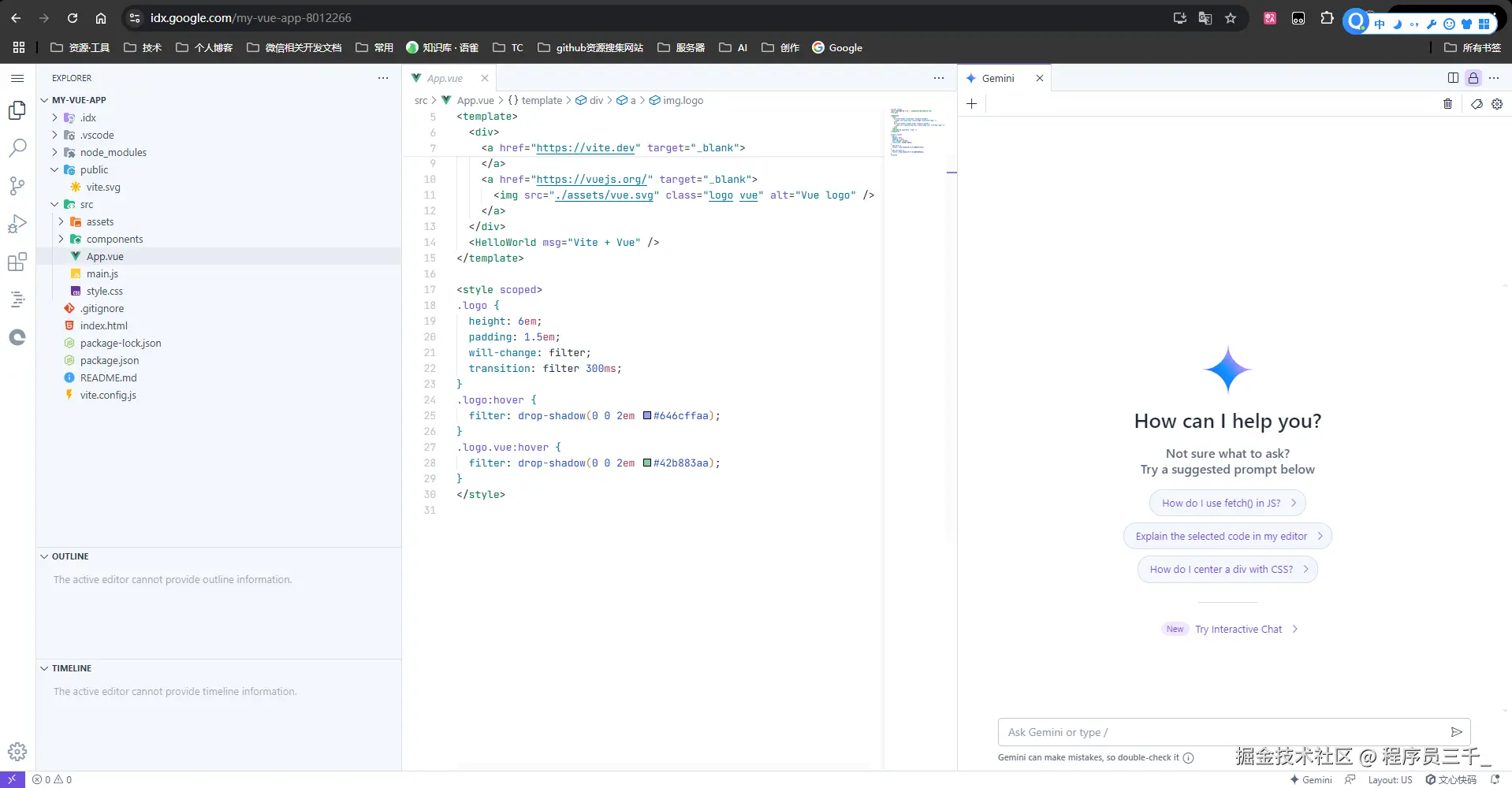Open the Search view in activity bar
The height and width of the screenshot is (788, 1512).
(17, 148)
